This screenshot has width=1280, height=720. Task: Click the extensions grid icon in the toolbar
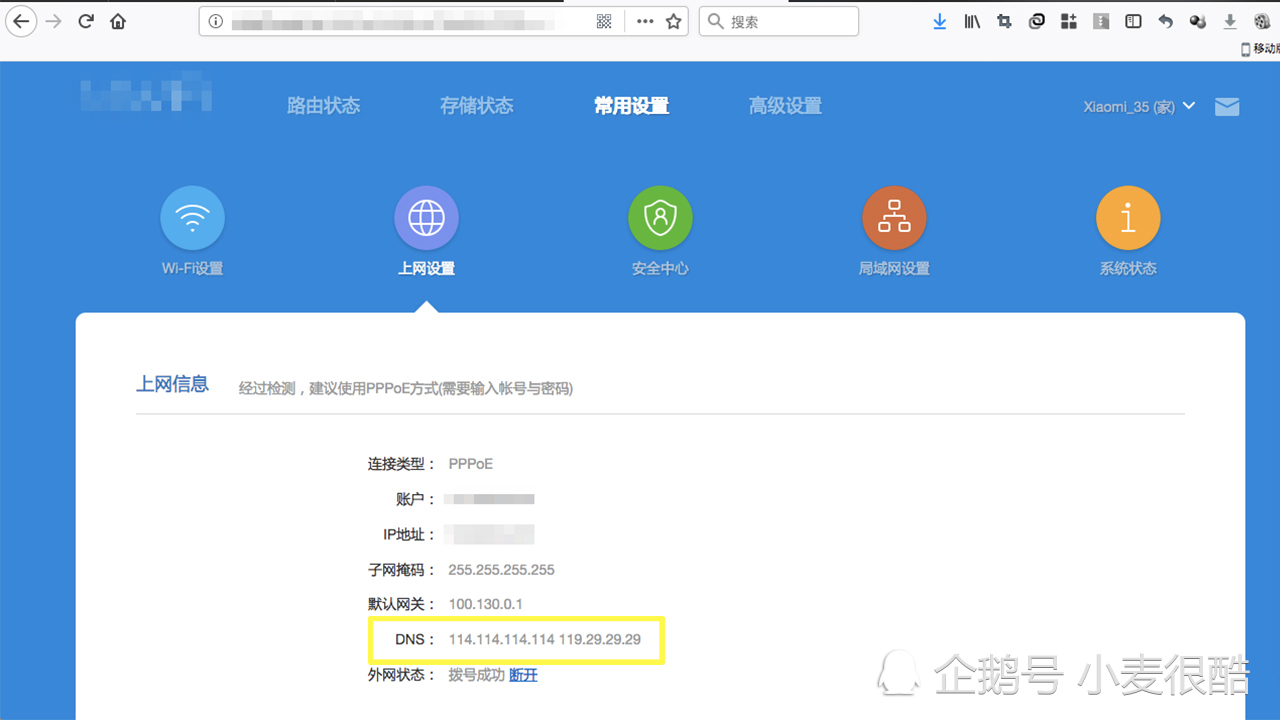point(1068,20)
